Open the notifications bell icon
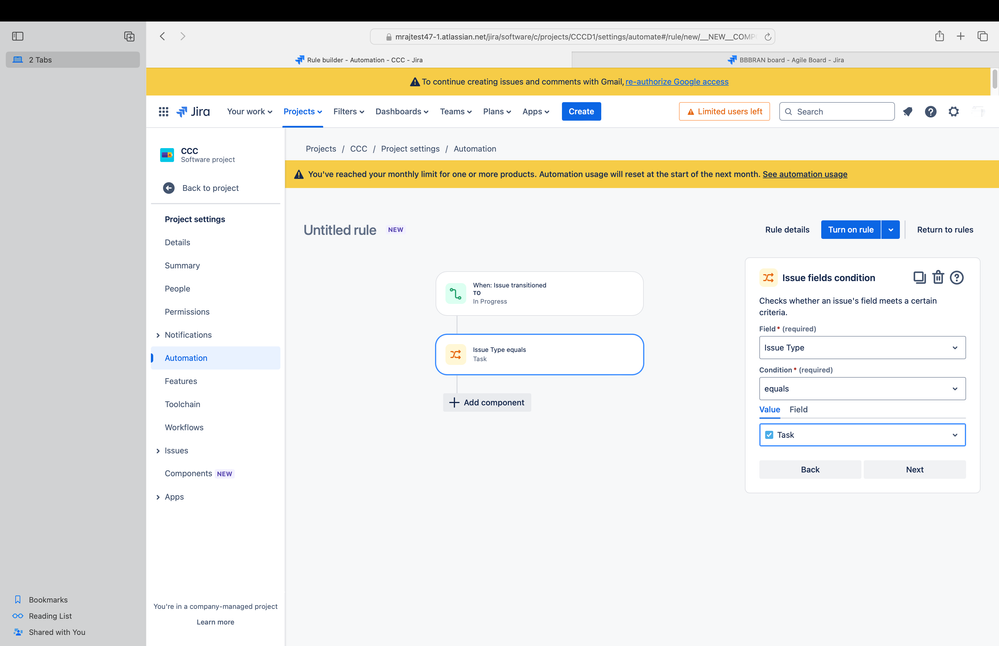This screenshot has height=646, width=999. (908, 111)
